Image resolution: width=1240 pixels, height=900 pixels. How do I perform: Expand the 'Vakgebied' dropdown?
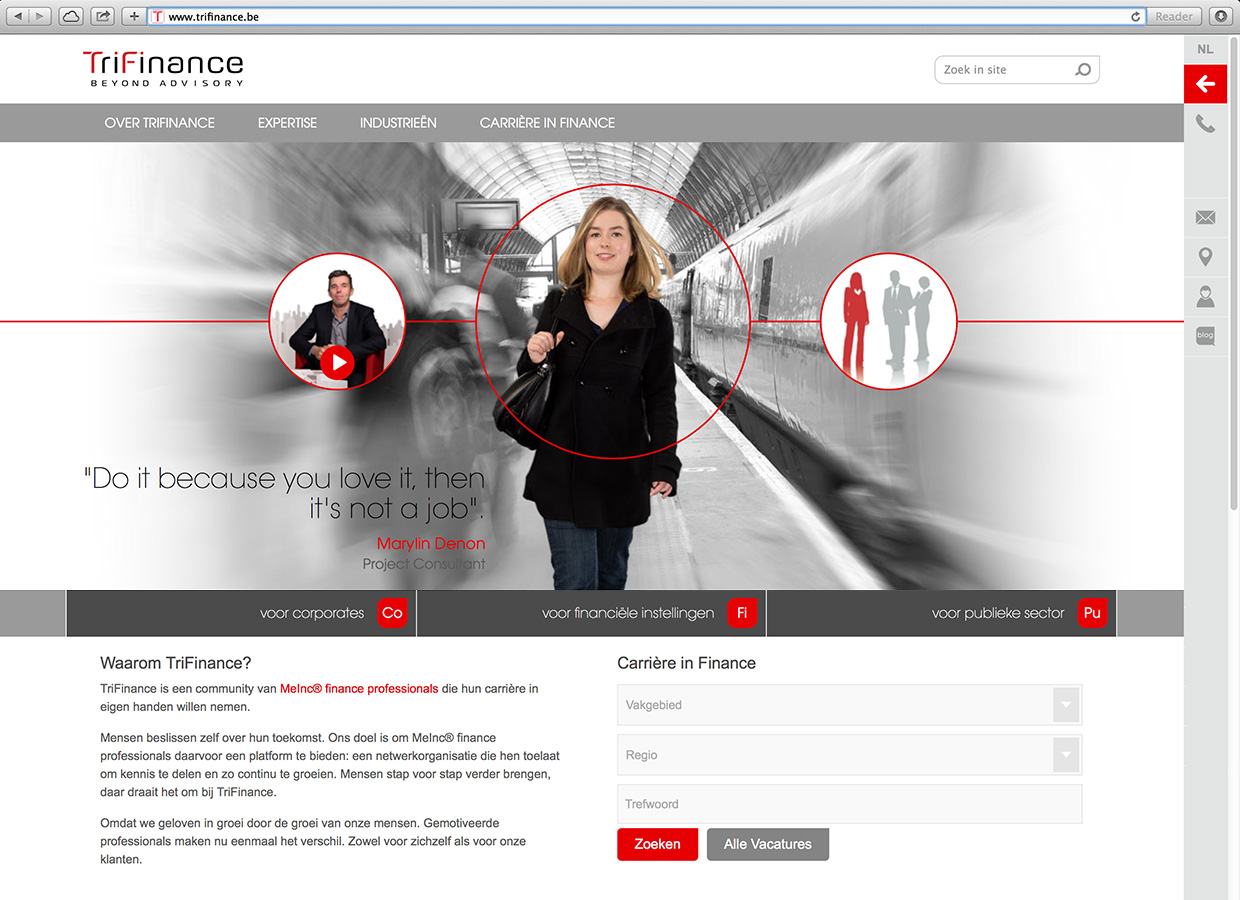(850, 705)
